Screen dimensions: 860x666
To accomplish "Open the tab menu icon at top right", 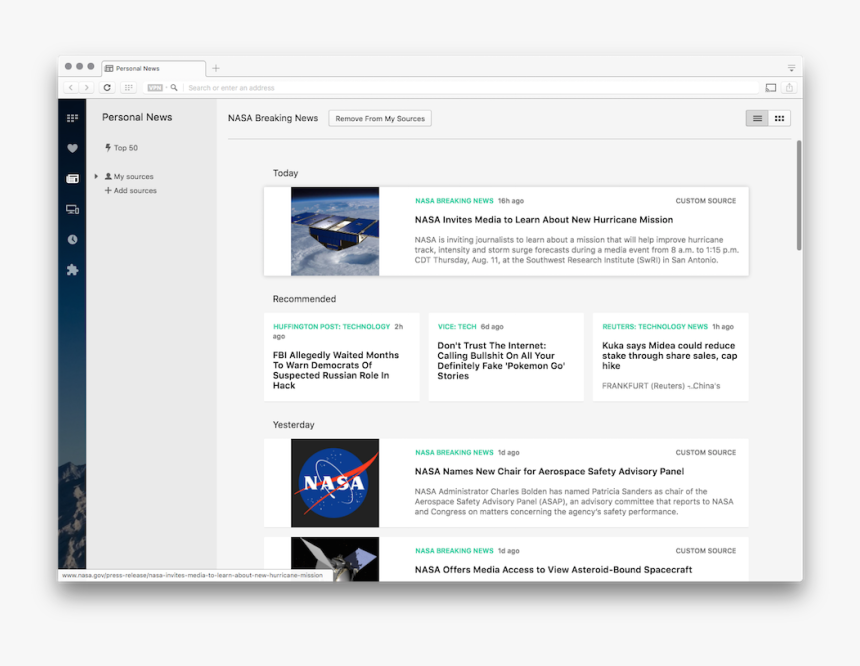I will coord(791,68).
